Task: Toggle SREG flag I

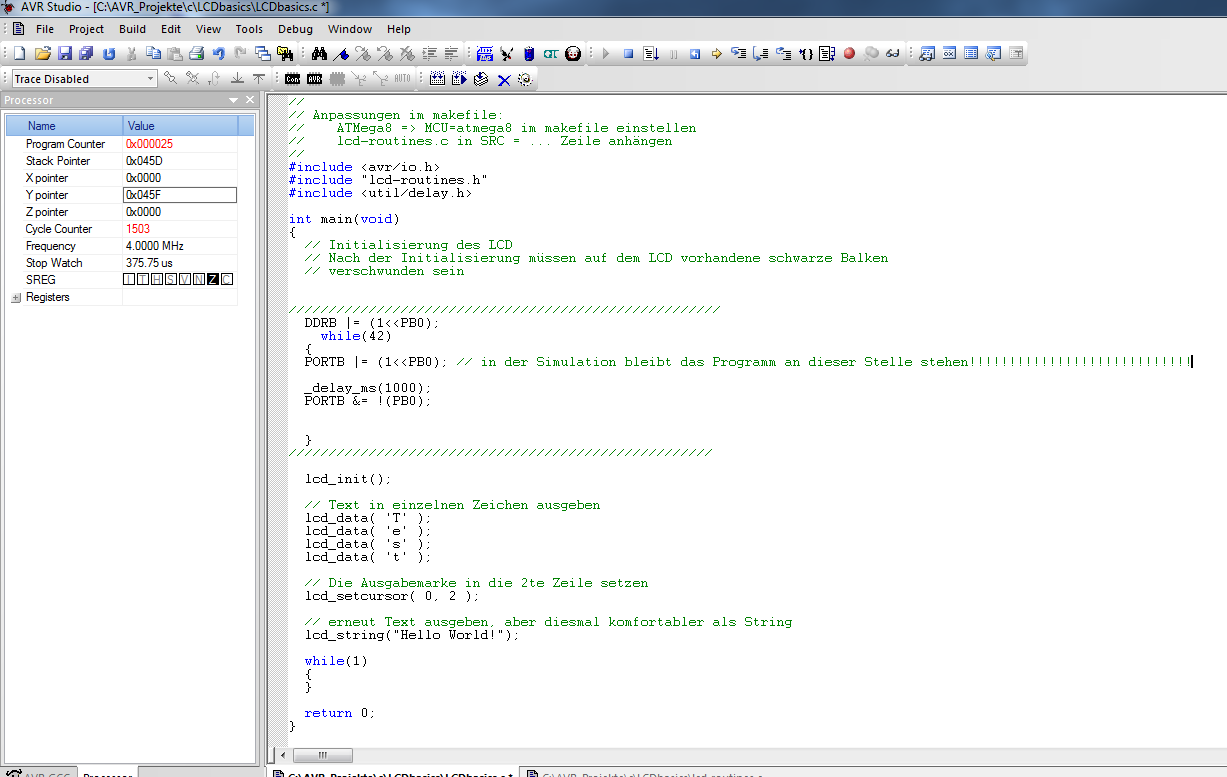Action: tap(129, 279)
